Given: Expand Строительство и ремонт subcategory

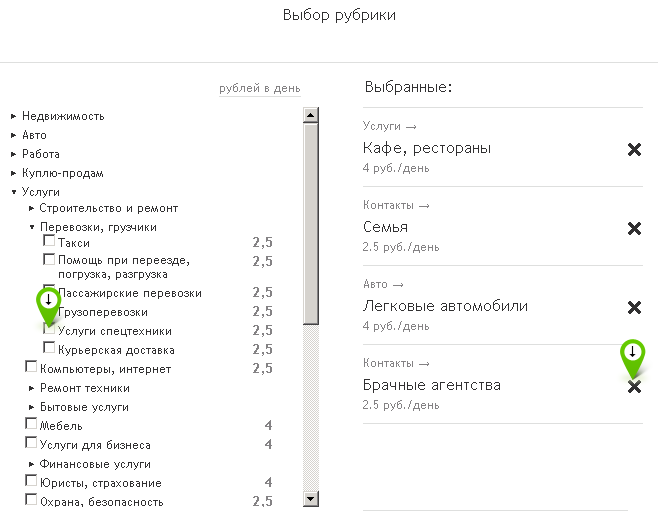Looking at the screenshot, I should [x=32, y=208].
